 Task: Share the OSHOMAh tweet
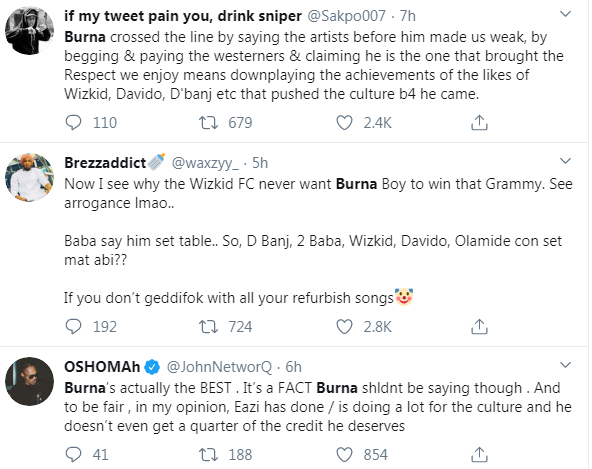pyautogui.click(x=479, y=455)
